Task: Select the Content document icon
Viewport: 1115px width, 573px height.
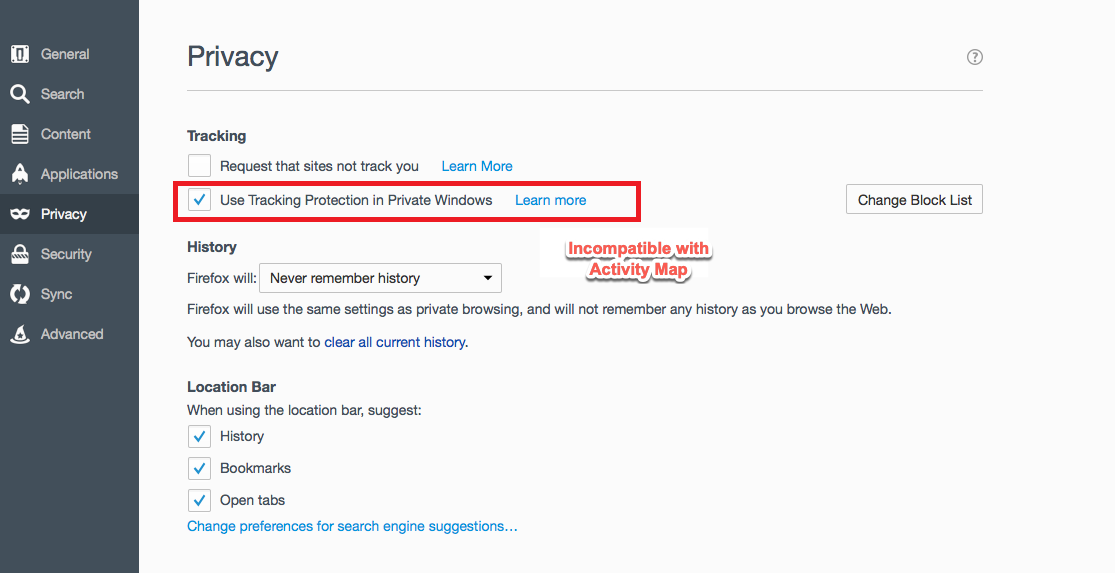Action: 20,134
